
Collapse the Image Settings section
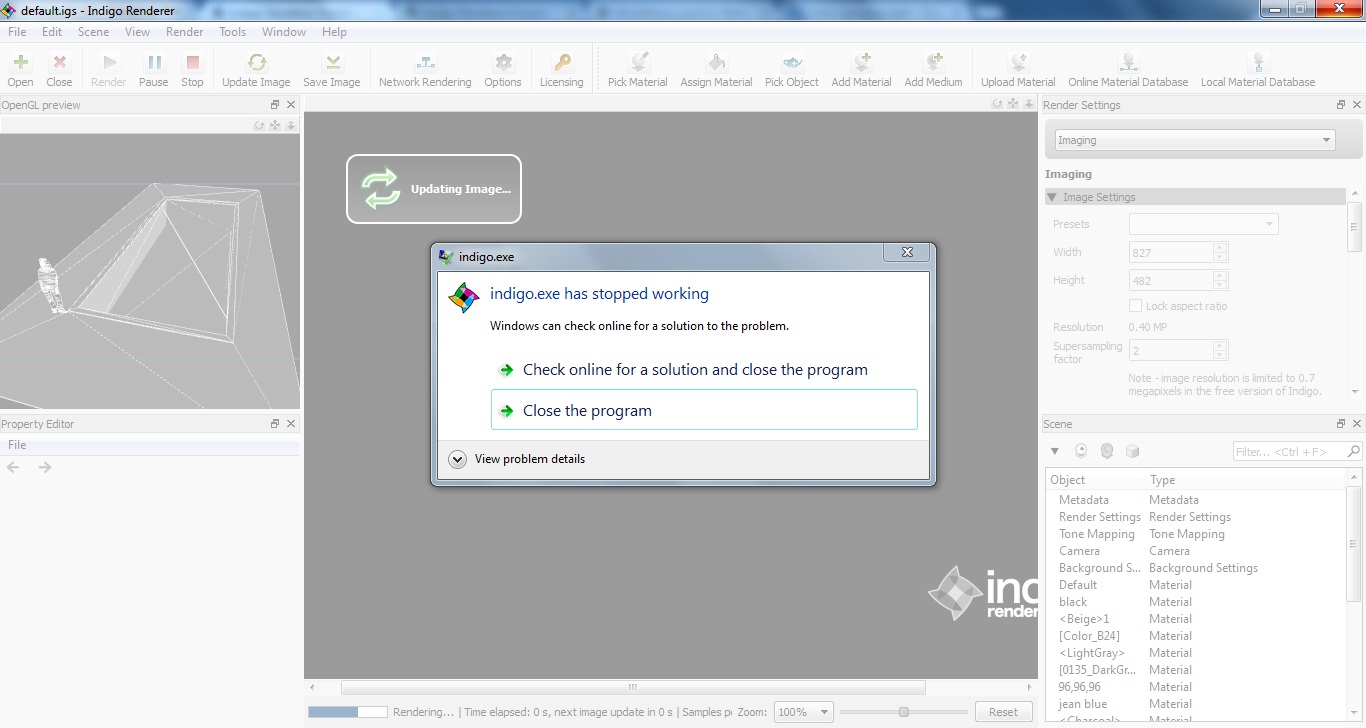[1052, 197]
